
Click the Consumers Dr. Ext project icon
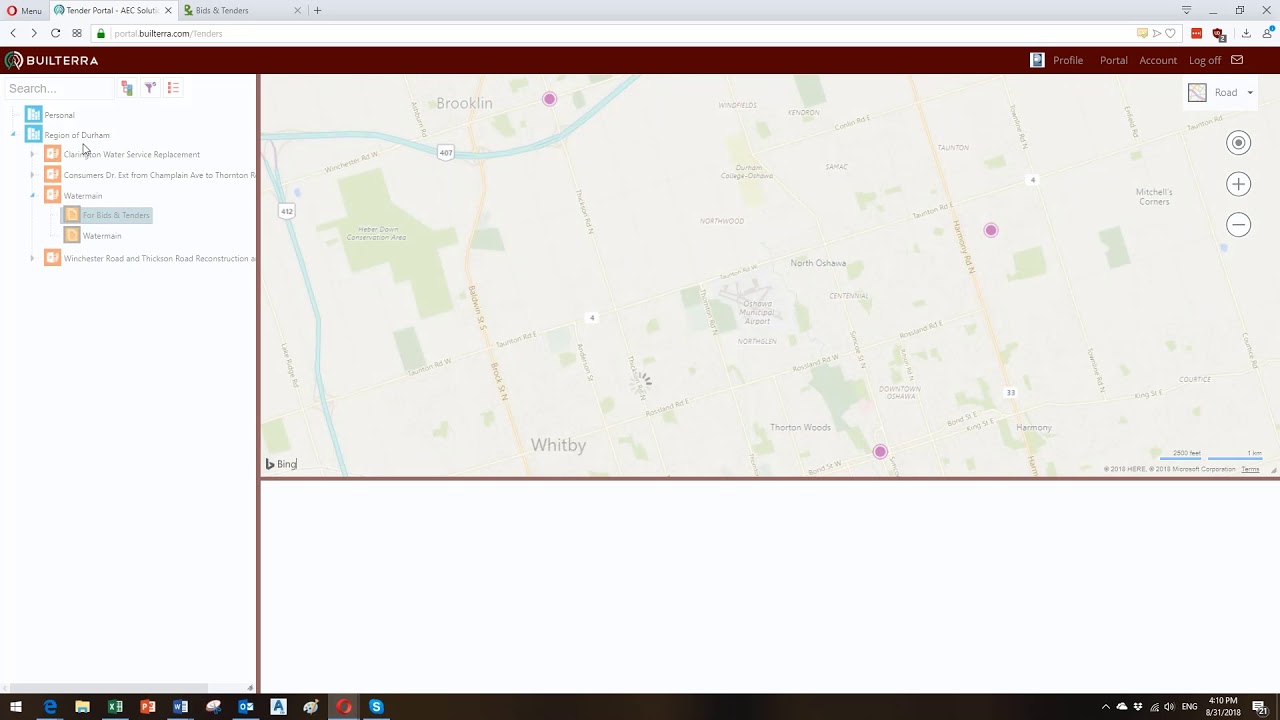[x=53, y=175]
